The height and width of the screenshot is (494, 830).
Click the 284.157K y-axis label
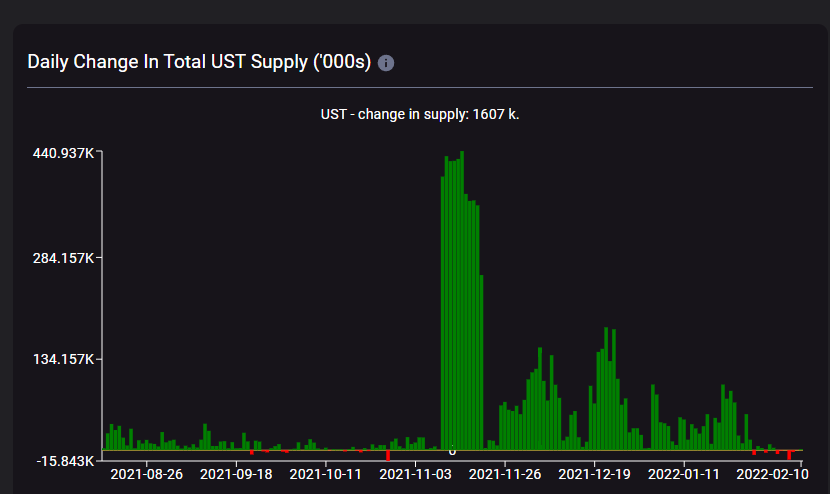pos(63,258)
